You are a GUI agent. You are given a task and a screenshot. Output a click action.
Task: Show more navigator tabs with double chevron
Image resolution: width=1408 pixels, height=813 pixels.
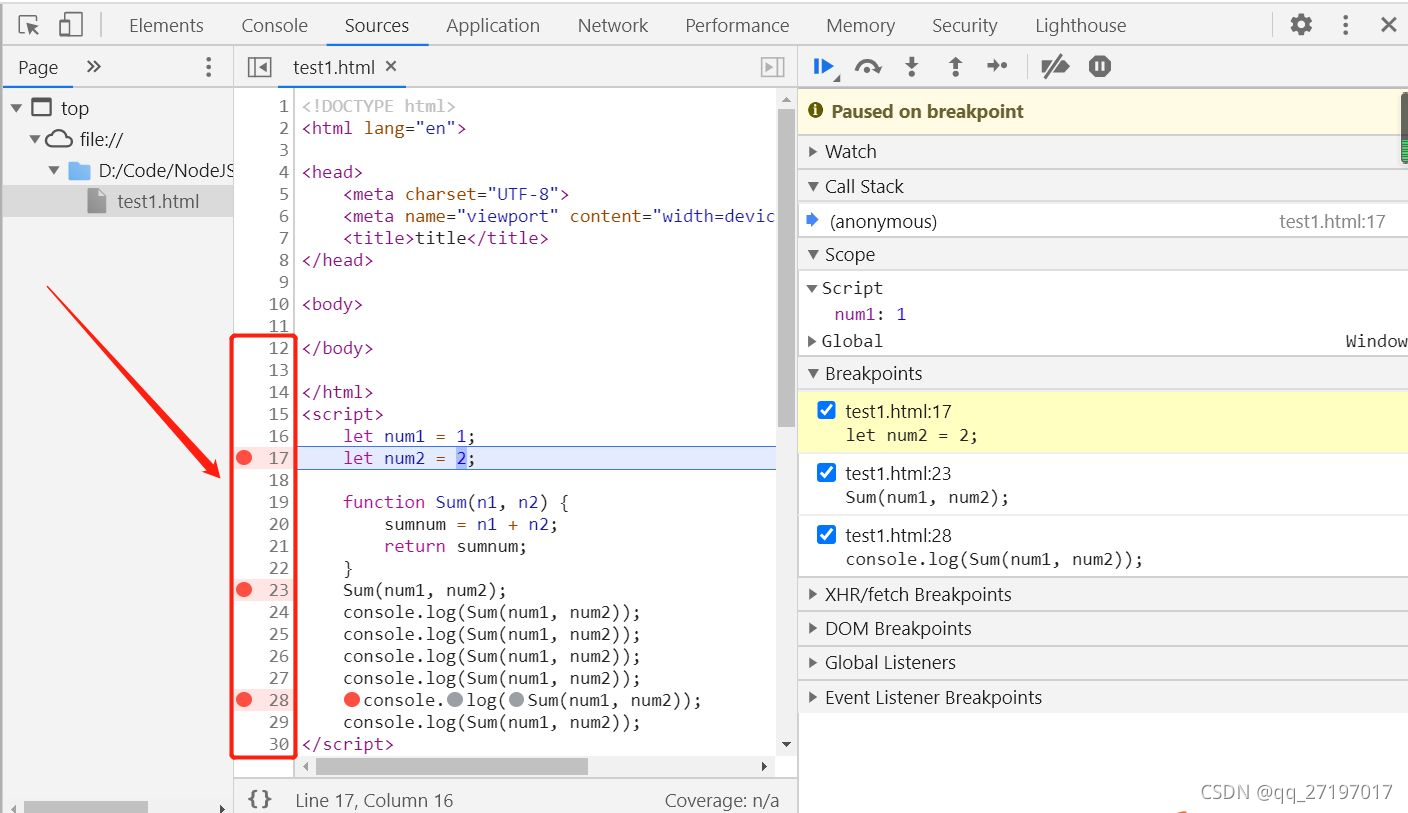94,67
